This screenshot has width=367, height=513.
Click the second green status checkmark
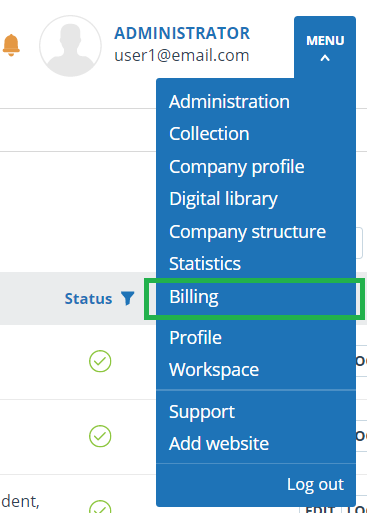pyautogui.click(x=100, y=436)
